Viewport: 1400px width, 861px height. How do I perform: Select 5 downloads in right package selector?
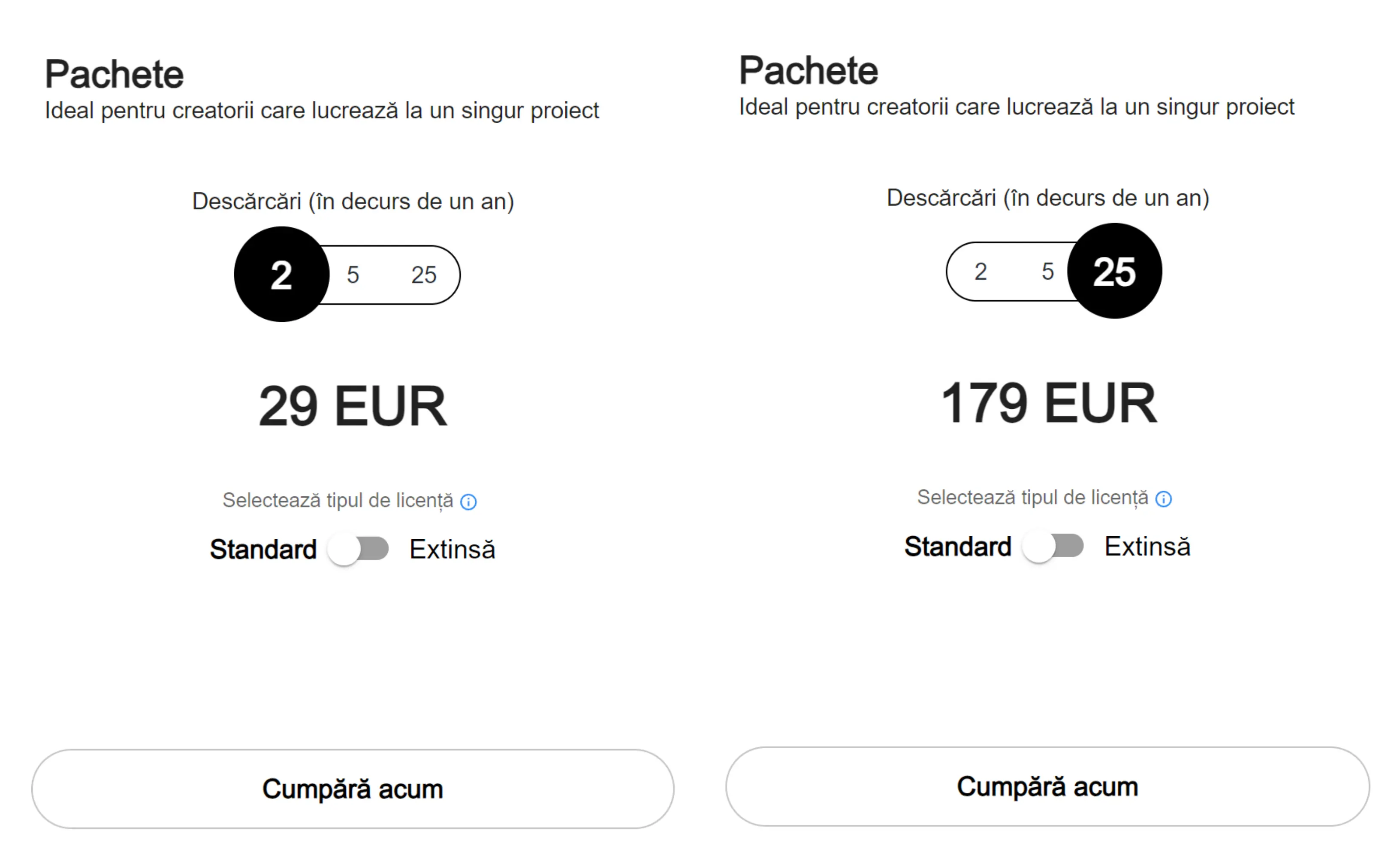pos(1047,272)
